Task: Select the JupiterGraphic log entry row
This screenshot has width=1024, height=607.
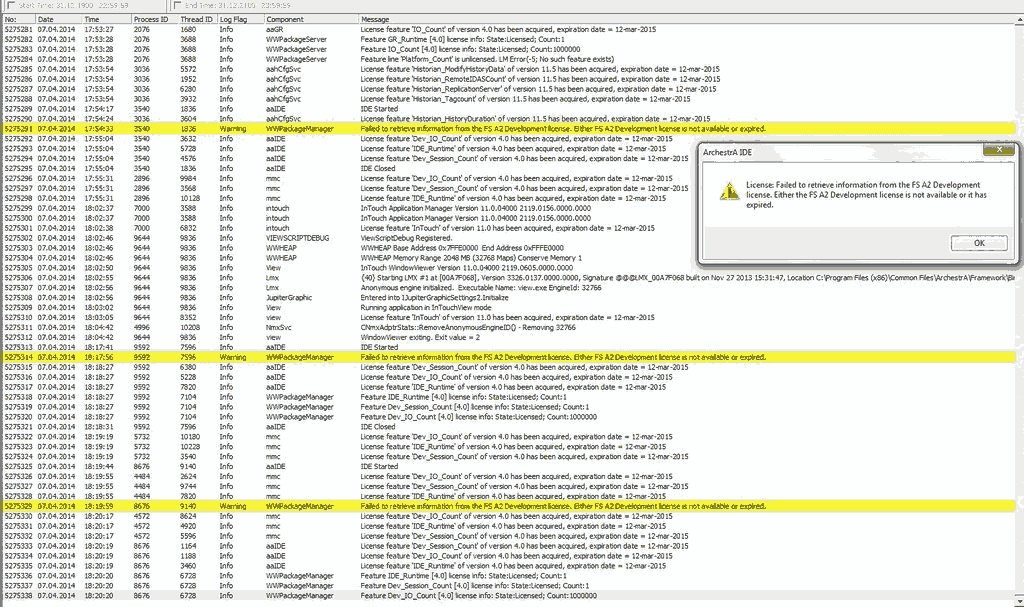Action: [x=400, y=297]
